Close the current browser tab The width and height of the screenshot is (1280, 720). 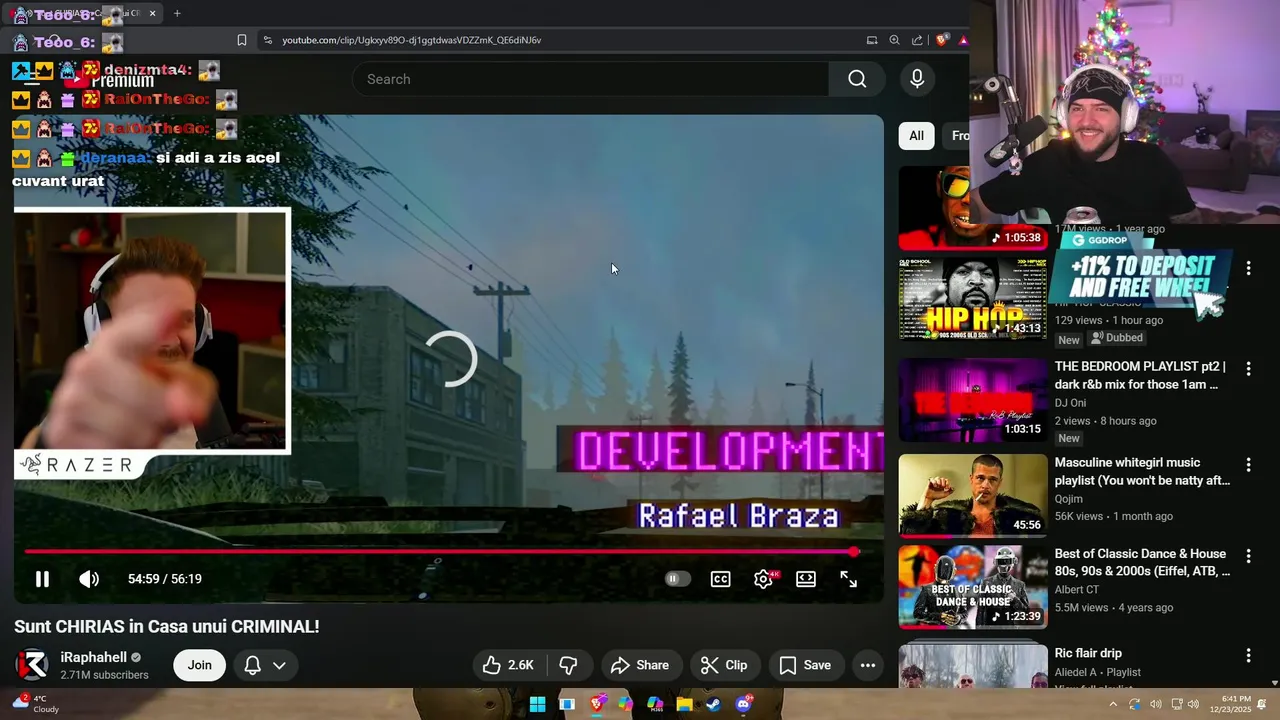[x=151, y=13]
